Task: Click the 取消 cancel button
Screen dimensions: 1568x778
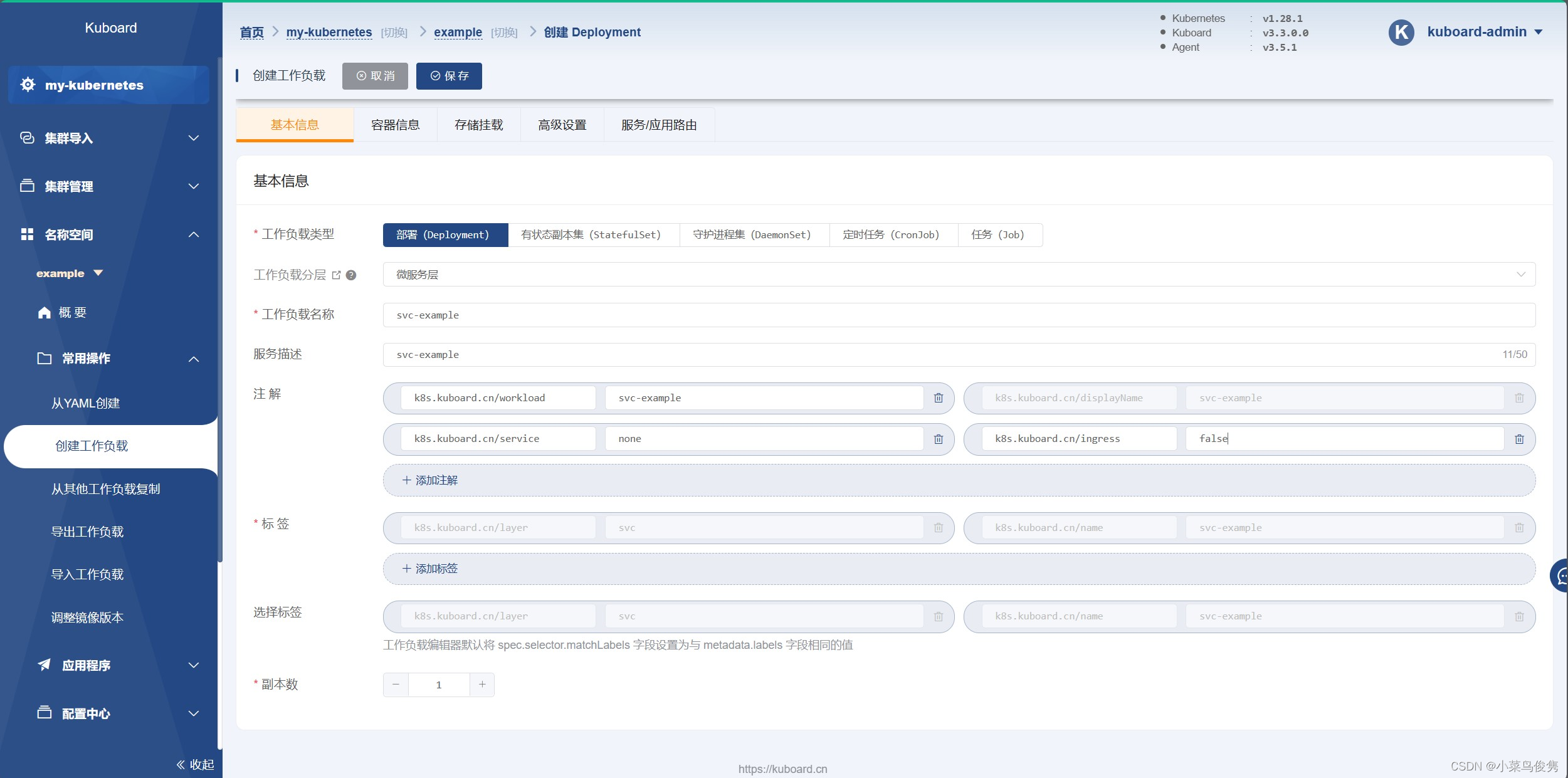Action: [375, 76]
